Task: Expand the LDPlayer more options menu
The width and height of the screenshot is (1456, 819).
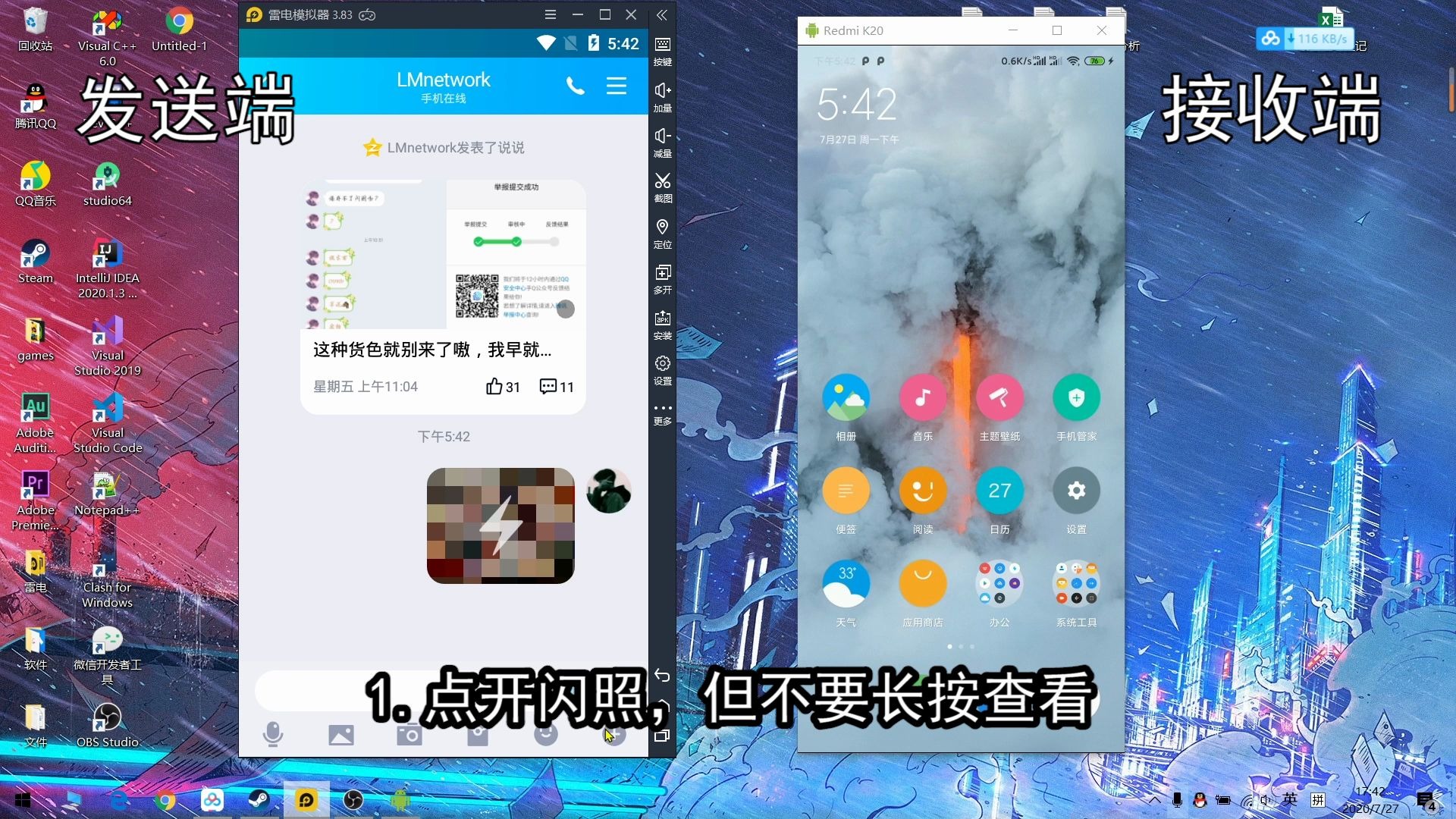Action: (x=661, y=415)
